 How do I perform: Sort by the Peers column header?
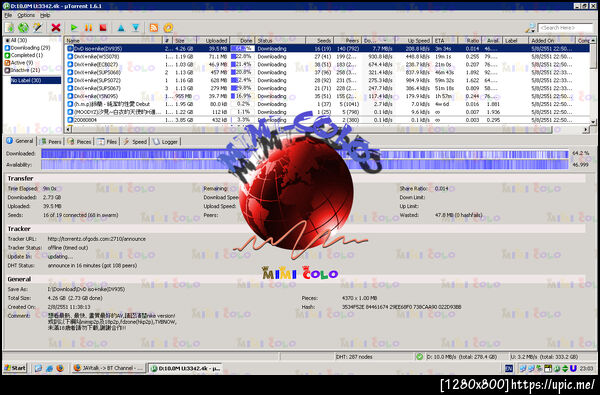347,41
